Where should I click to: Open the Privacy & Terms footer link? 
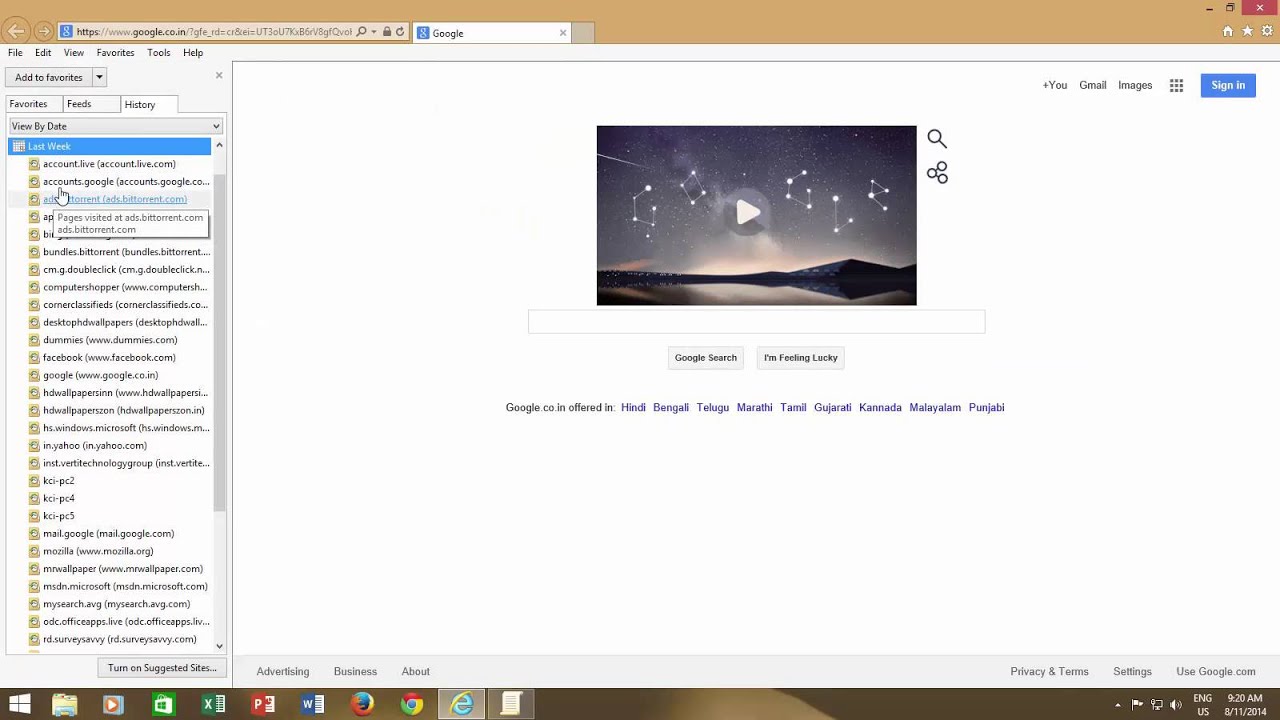(1049, 672)
